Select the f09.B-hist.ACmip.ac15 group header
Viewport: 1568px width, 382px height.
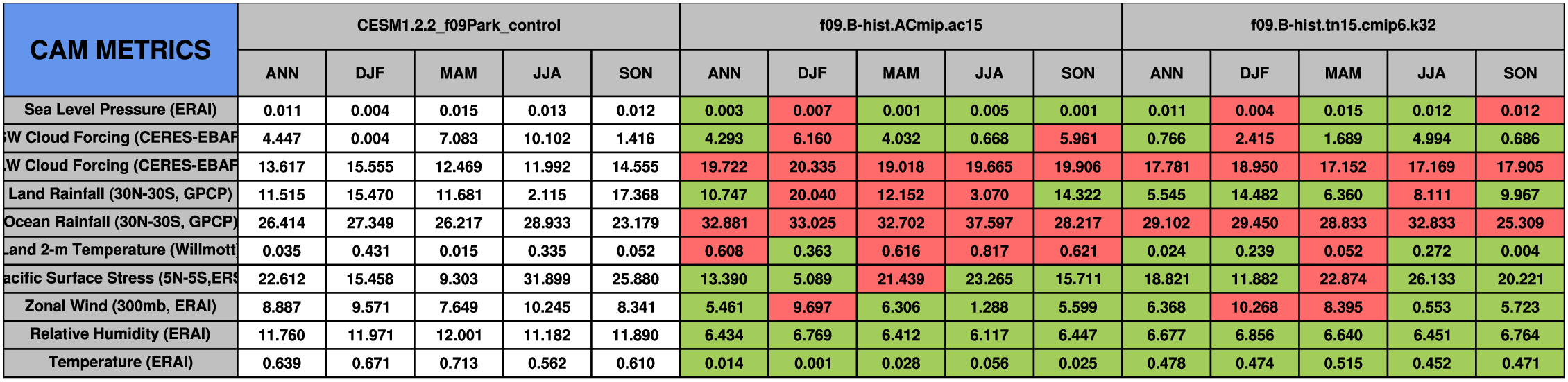coord(901,26)
